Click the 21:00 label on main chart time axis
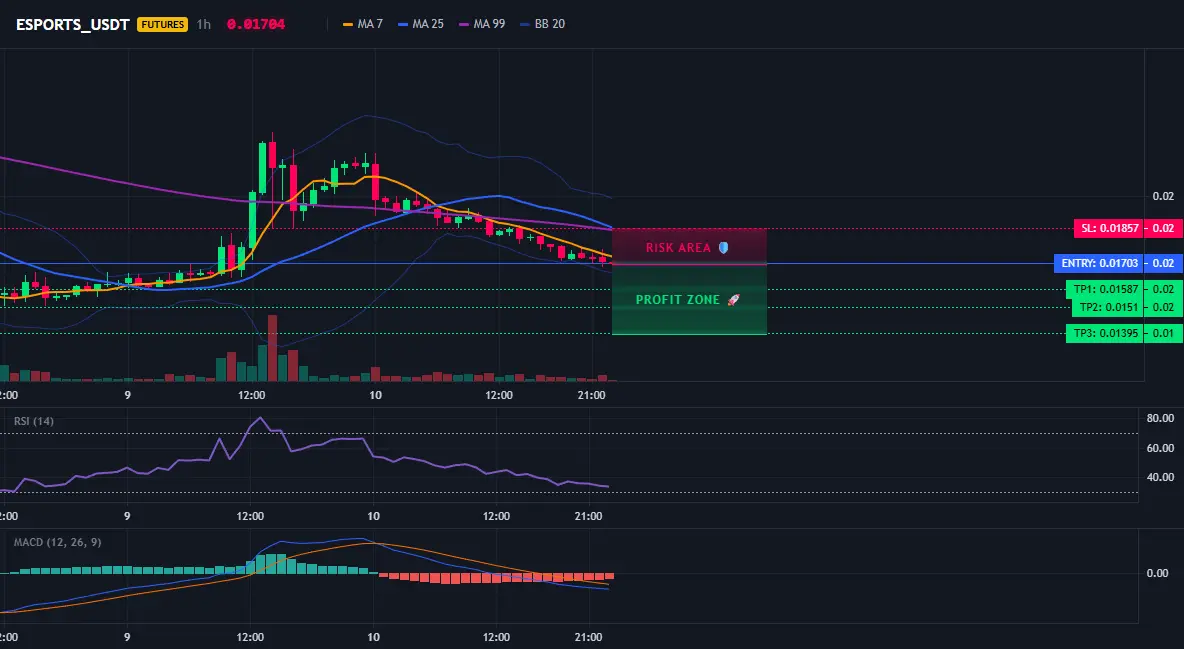The height and width of the screenshot is (649, 1184). tap(591, 395)
